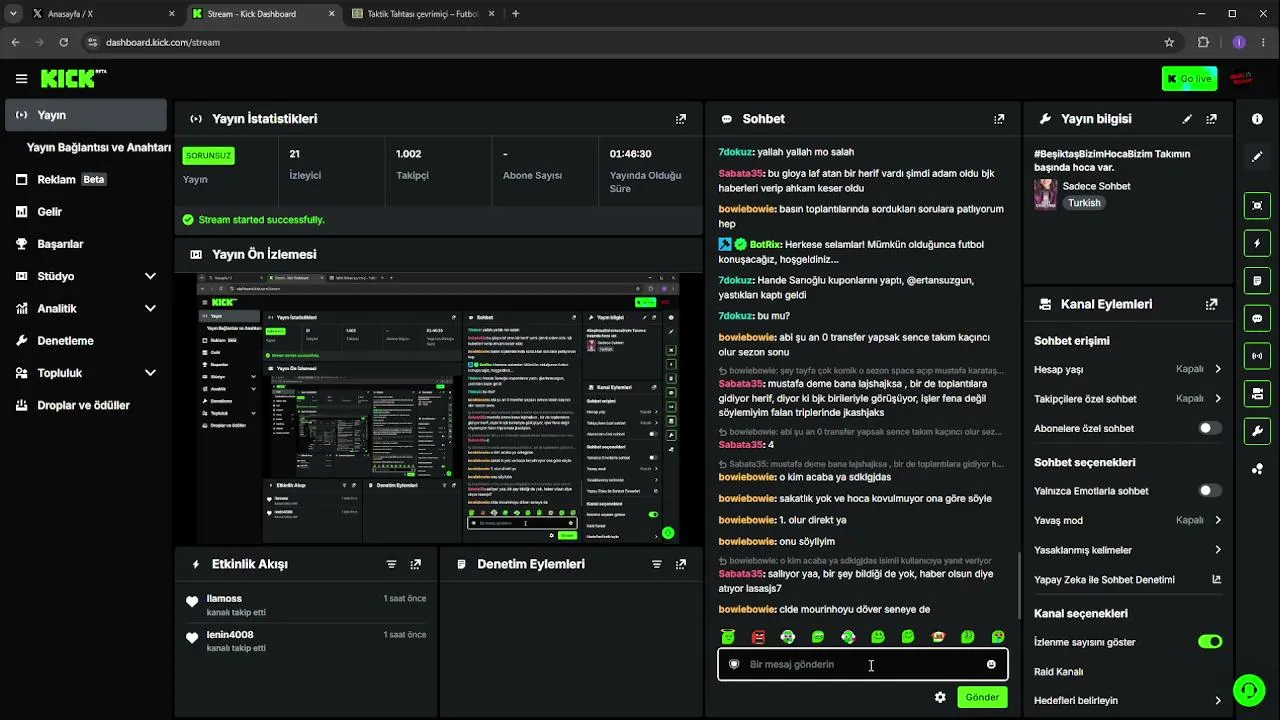Click the stream preview thumbnail
Screen dimensions: 1280x720
pos(438,409)
